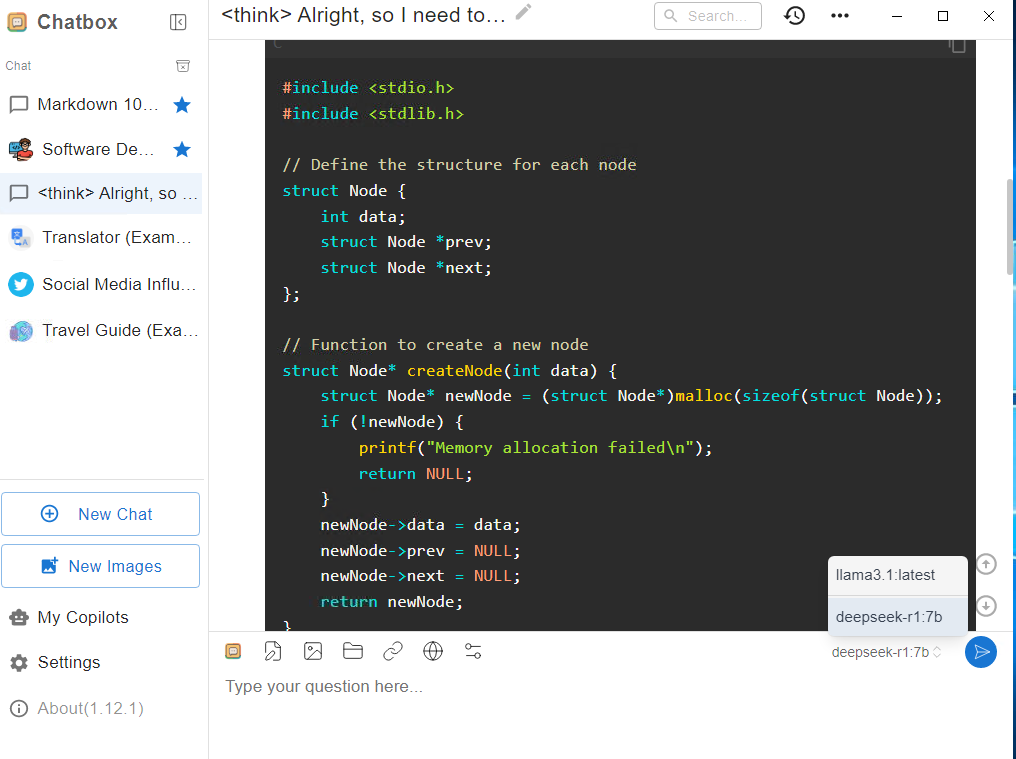Jump down using the circled down arrow
The width and height of the screenshot is (1016, 759).
click(986, 606)
